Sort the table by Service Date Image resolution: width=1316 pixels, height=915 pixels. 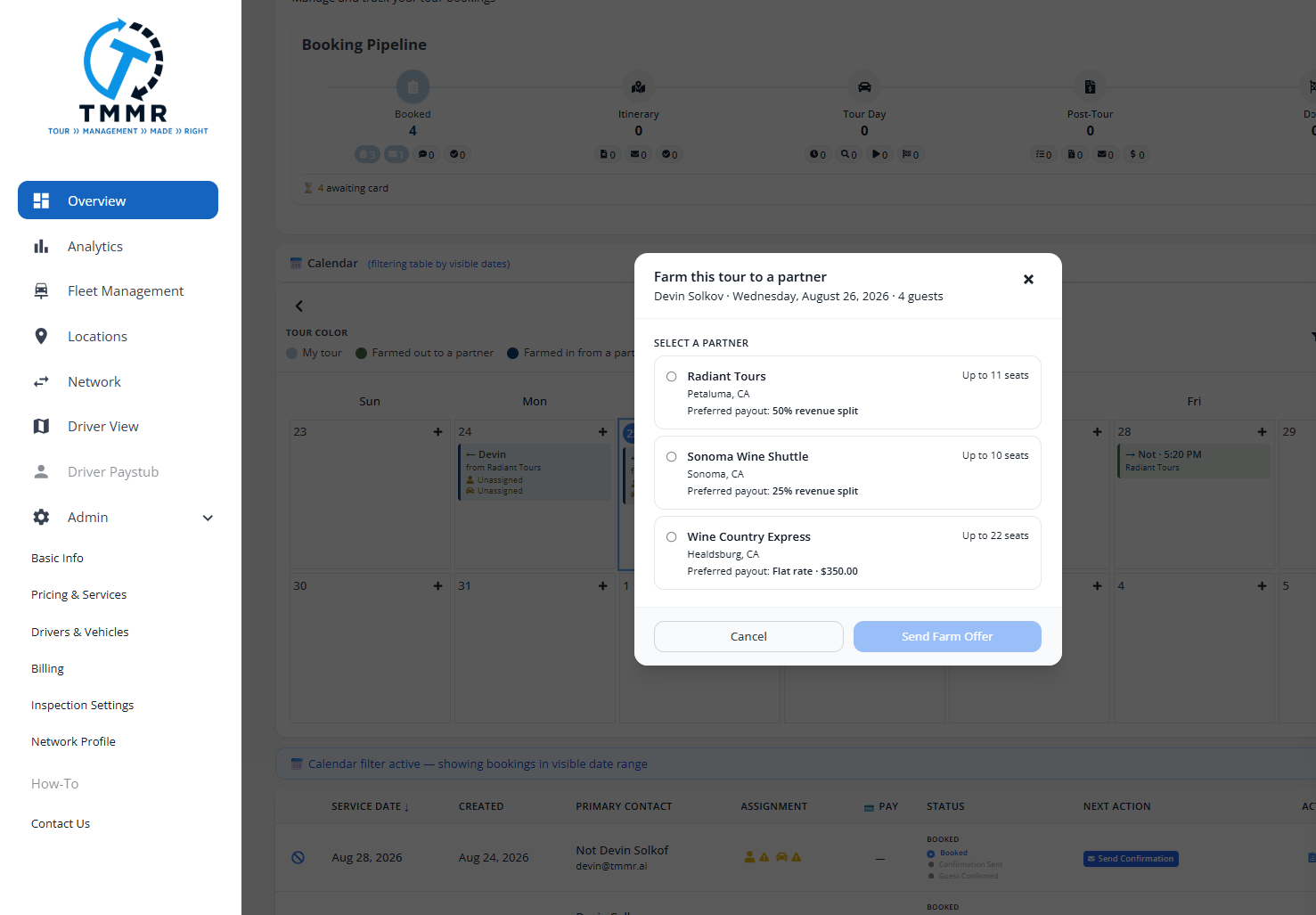click(x=370, y=806)
